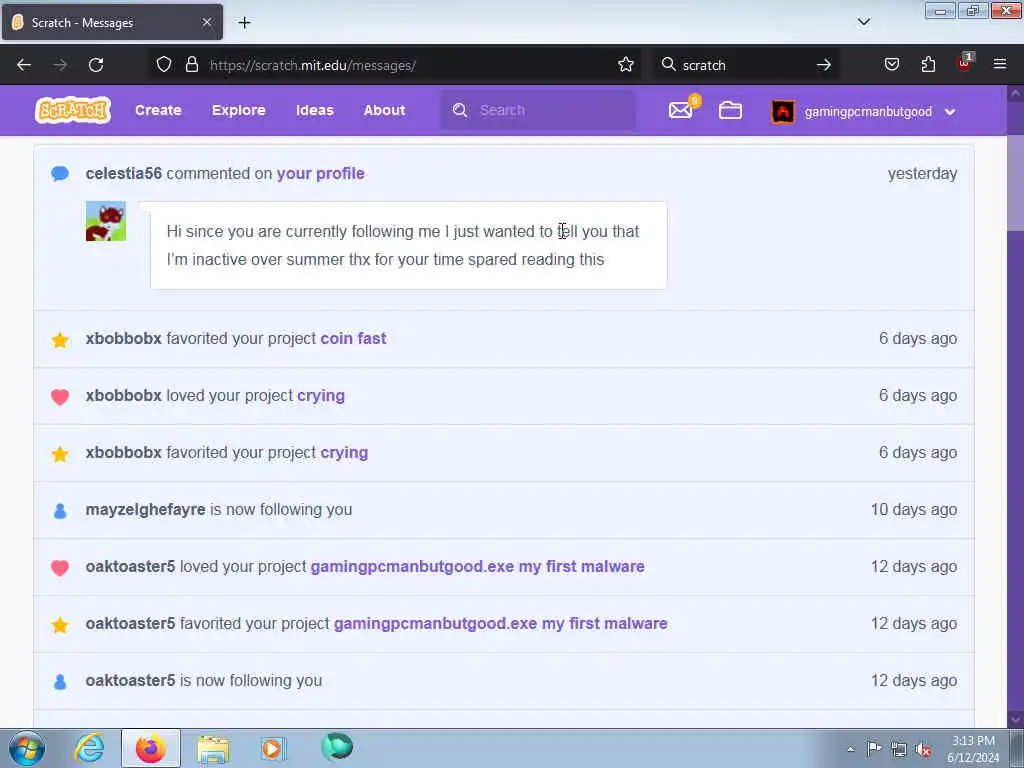
Task: Click the Firefox taskbar icon
Action: [x=150, y=748]
